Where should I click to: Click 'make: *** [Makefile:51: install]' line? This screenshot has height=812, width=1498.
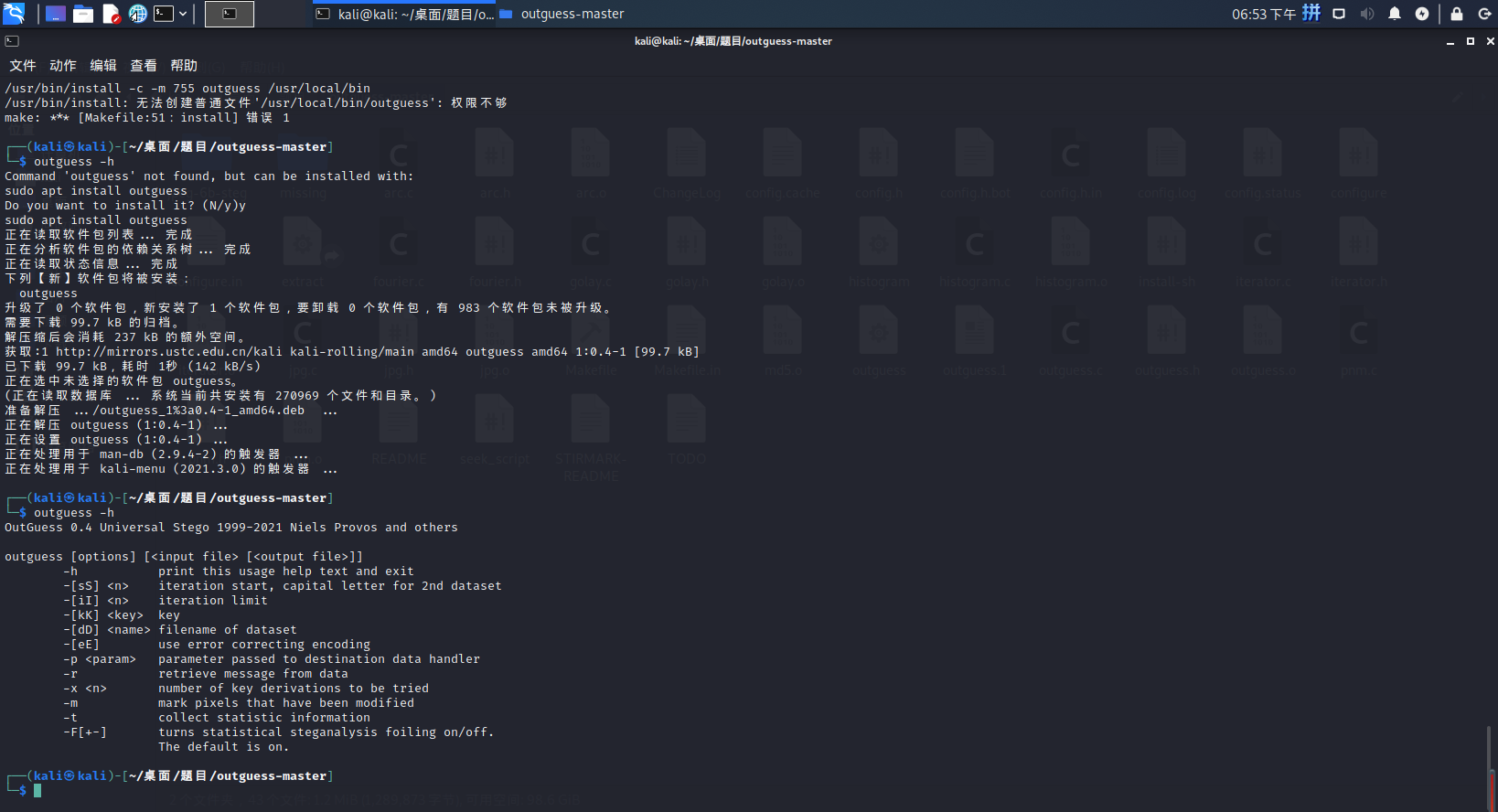tap(147, 118)
